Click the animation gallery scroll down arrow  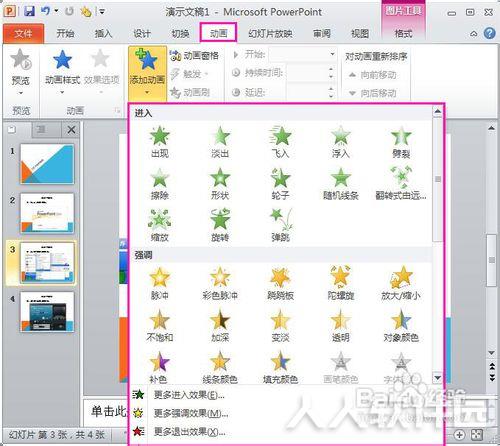[x=438, y=378]
